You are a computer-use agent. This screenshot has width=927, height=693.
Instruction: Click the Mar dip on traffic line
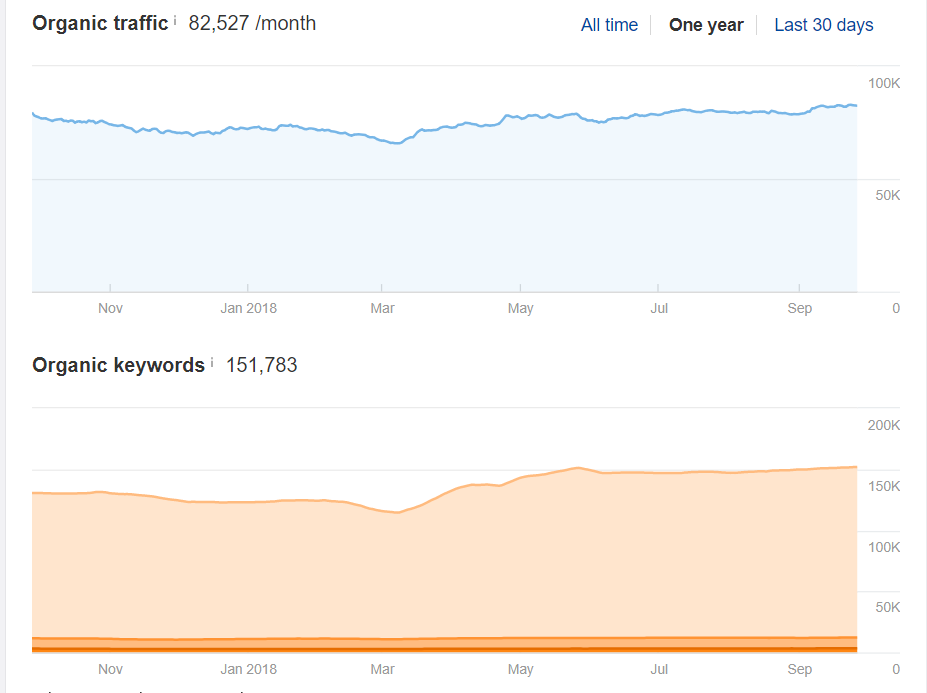397,143
